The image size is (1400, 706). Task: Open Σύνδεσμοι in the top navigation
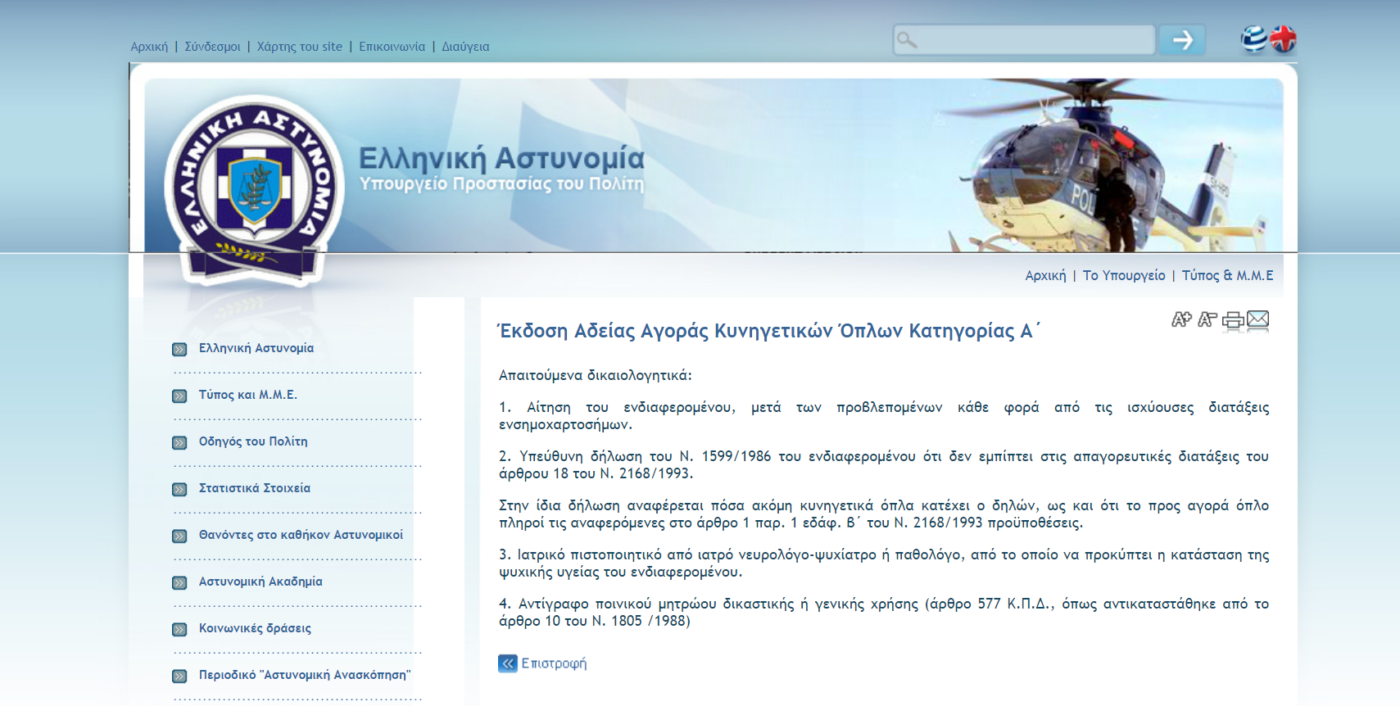(212, 47)
